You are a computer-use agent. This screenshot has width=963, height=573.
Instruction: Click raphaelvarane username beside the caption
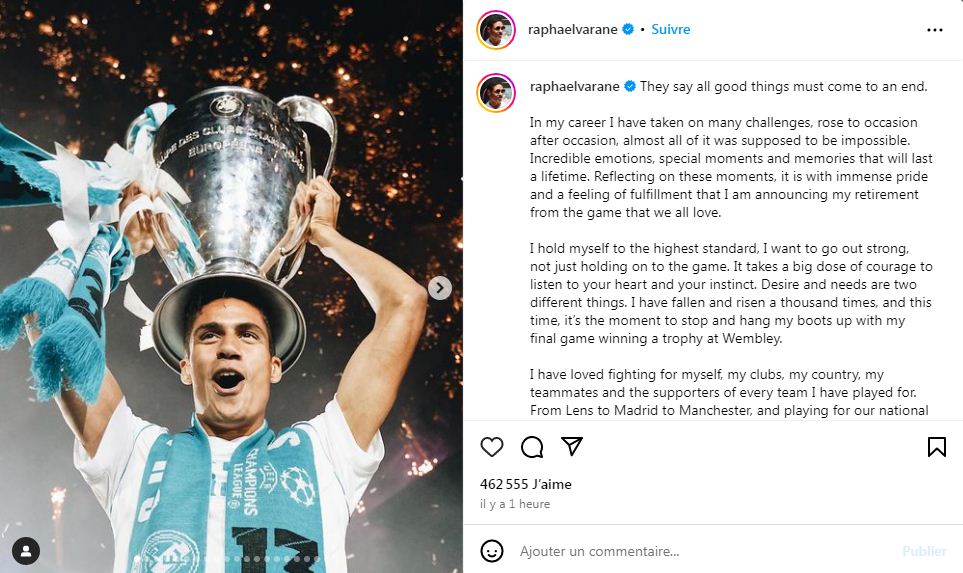click(x=573, y=86)
